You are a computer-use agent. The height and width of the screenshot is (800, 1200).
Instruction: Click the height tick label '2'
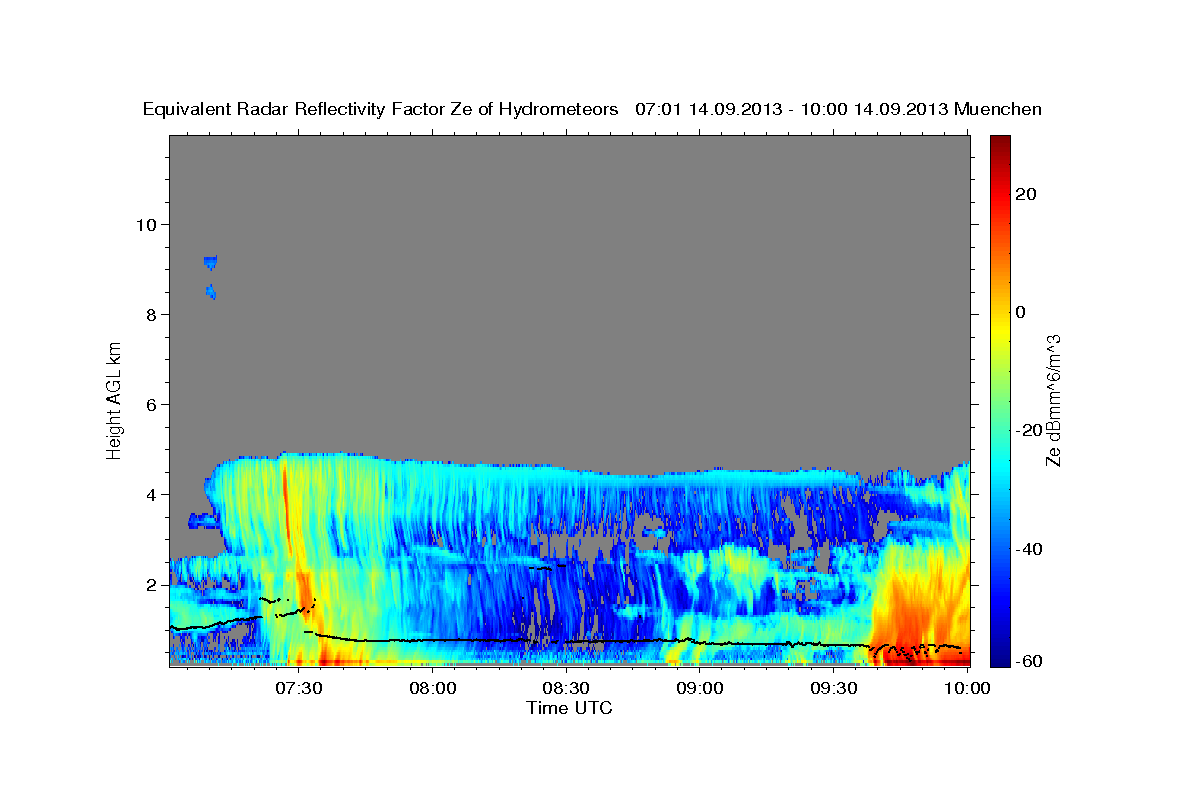[151, 584]
